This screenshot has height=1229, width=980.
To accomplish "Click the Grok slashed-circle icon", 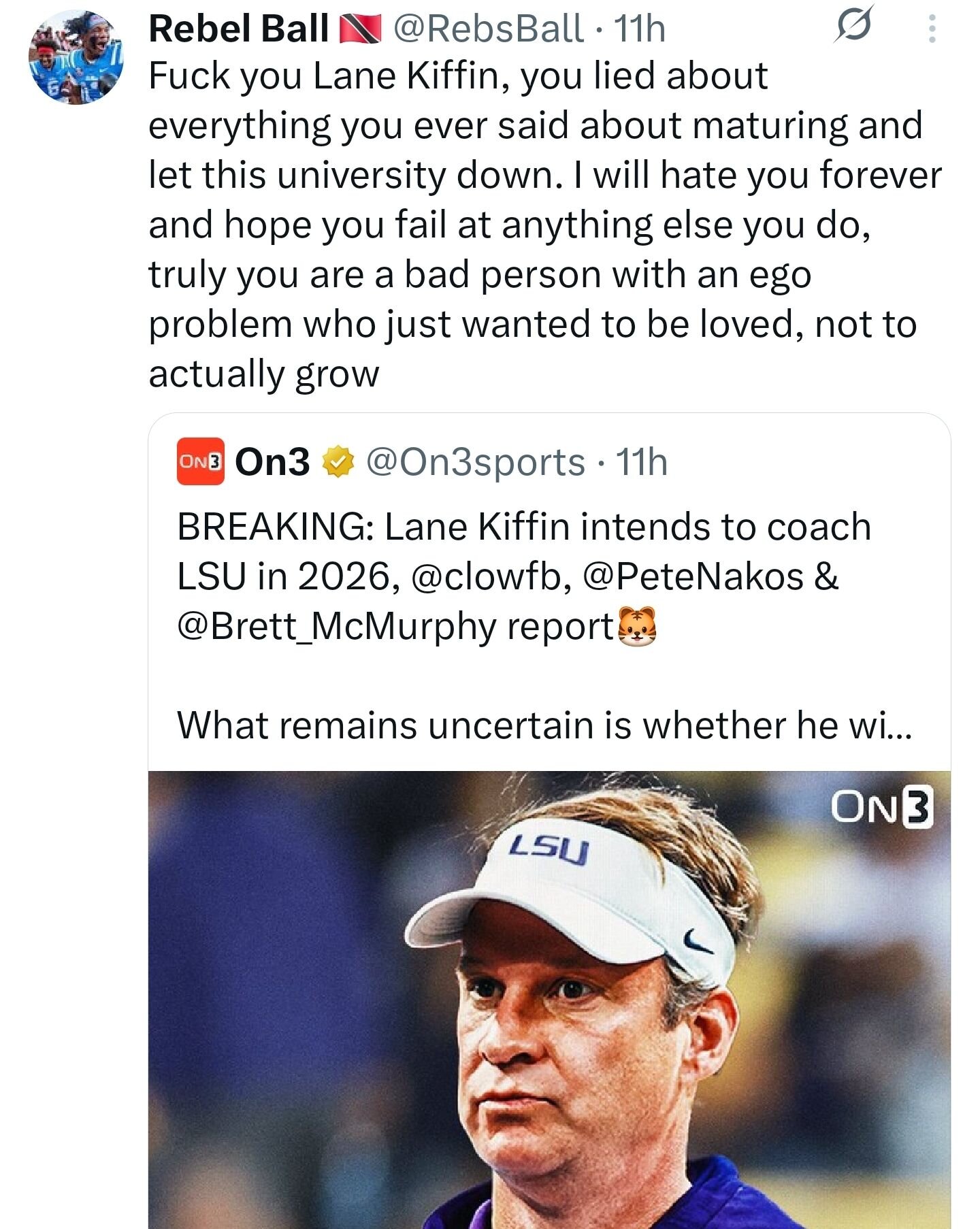I will coord(853,29).
